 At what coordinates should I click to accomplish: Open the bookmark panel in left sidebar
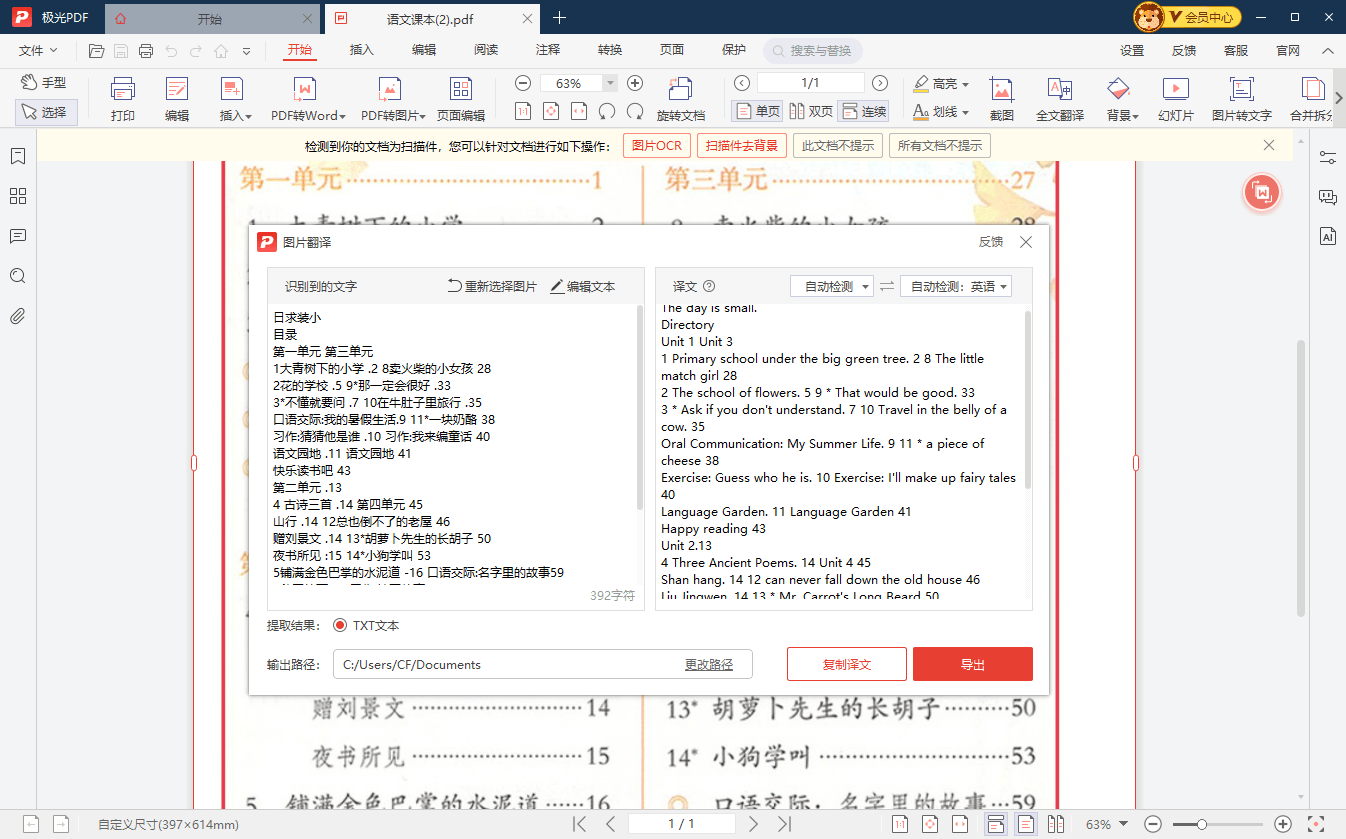[17, 157]
